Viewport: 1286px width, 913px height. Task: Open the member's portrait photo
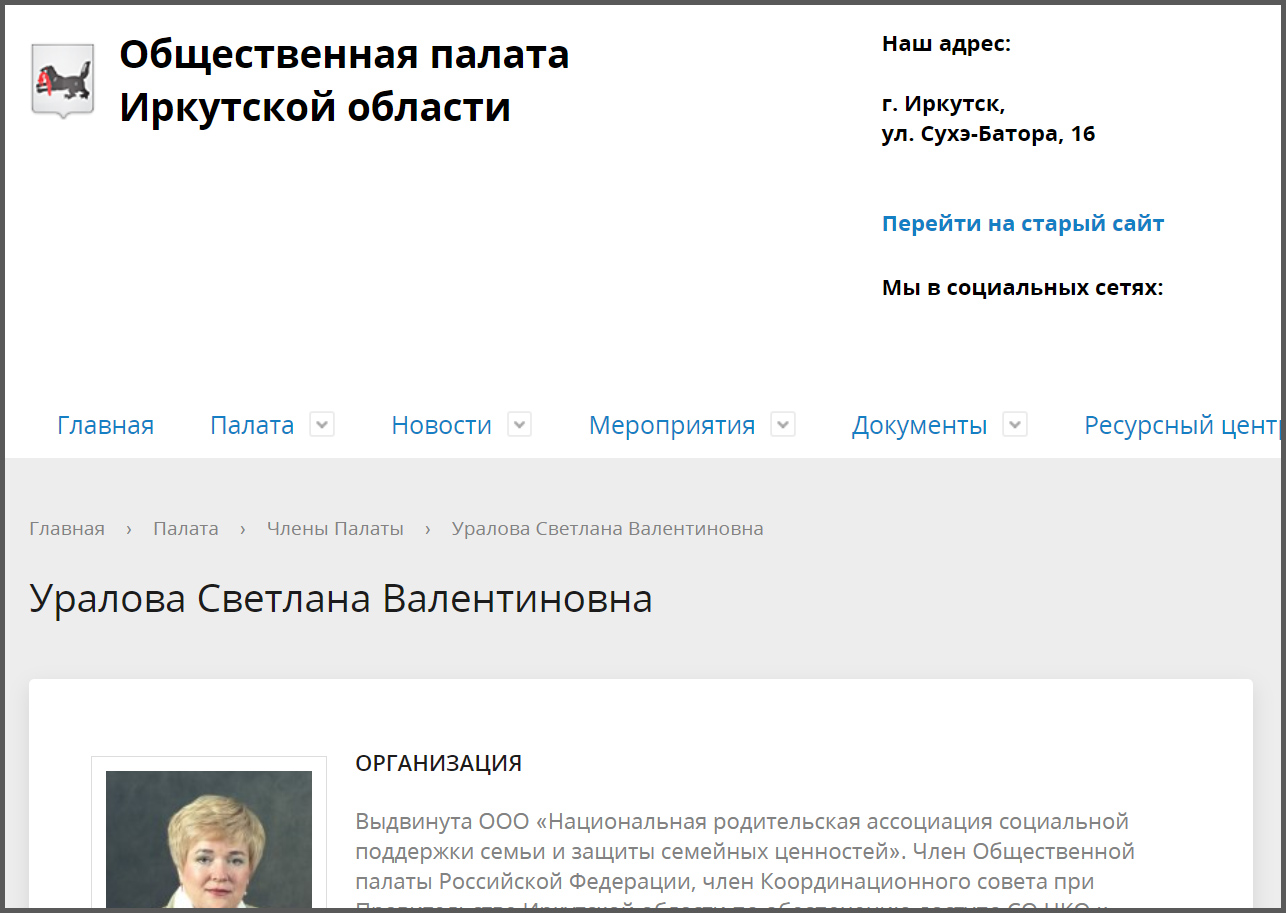click(x=209, y=838)
